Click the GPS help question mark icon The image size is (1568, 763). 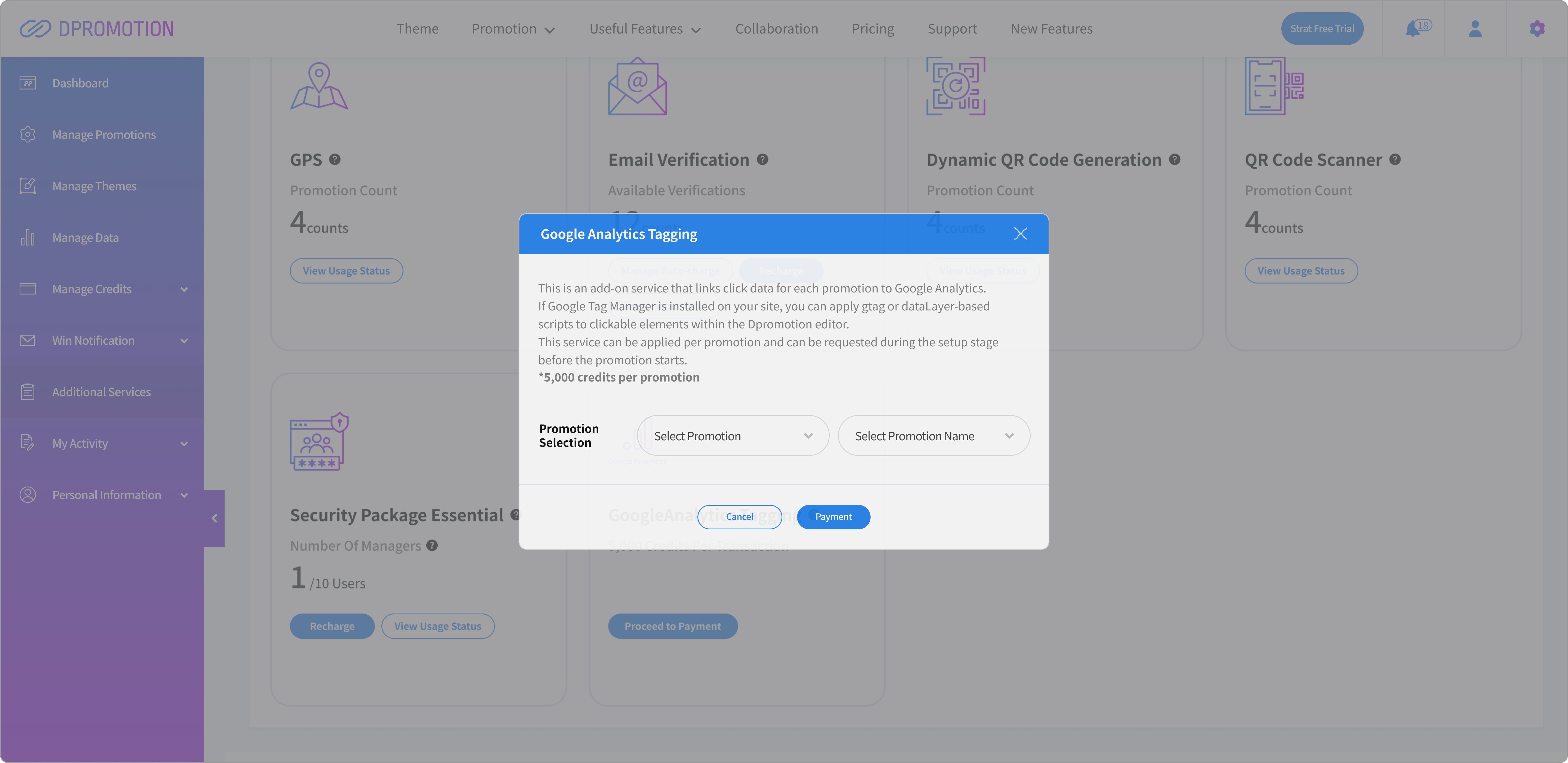tap(335, 160)
